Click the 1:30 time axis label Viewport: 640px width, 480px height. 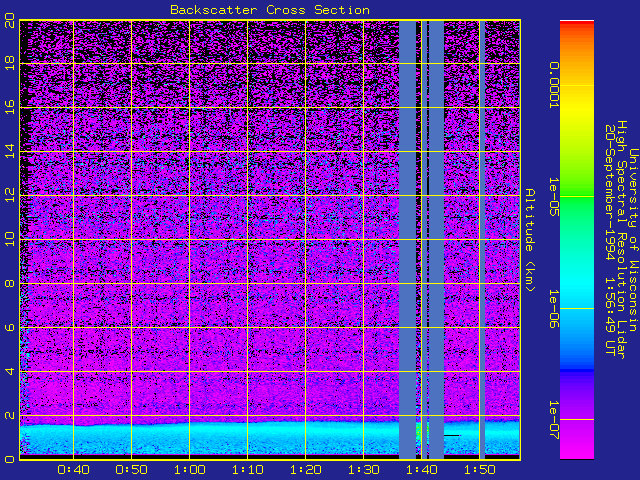pyautogui.click(x=363, y=470)
